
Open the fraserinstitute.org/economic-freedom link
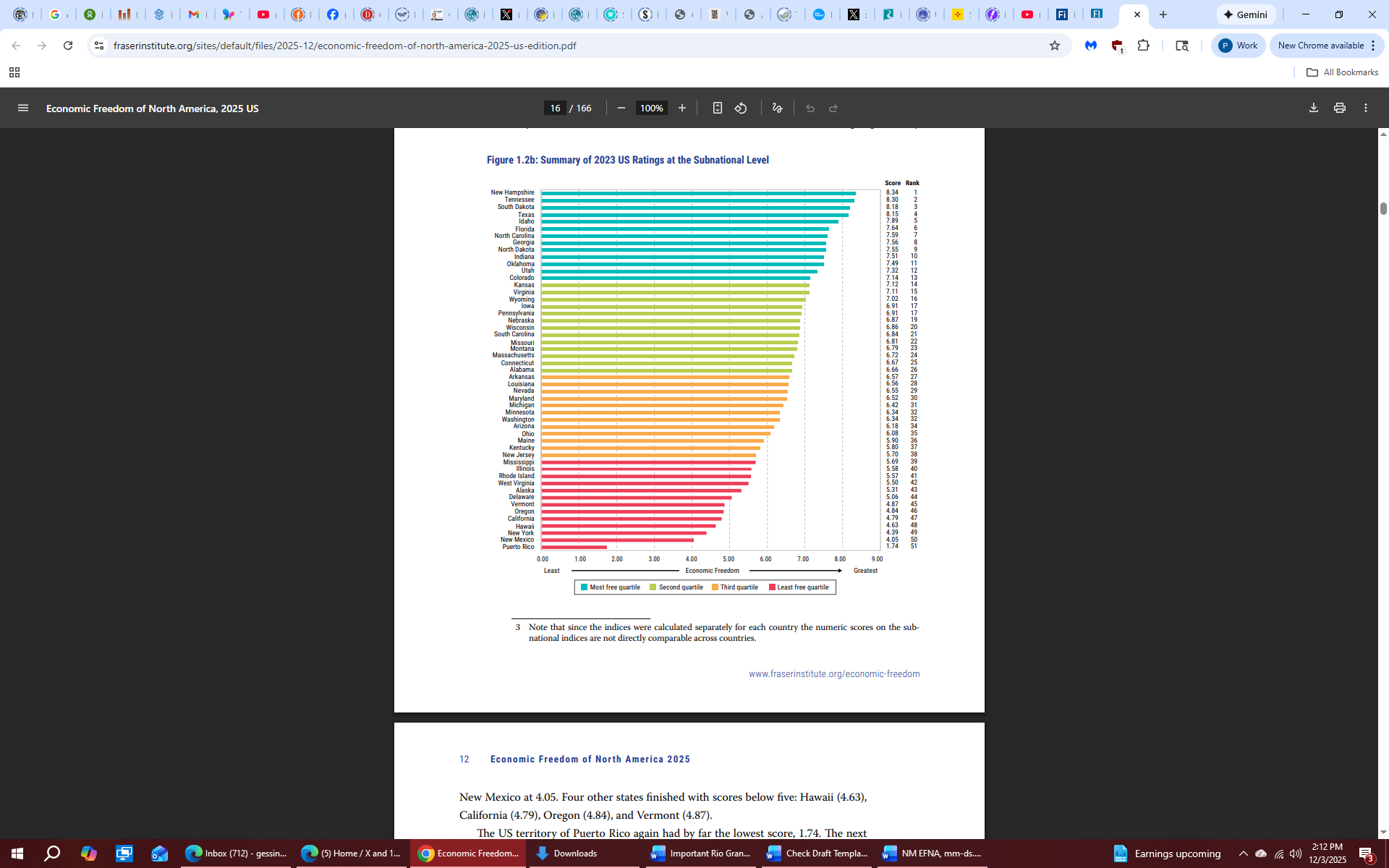coord(833,673)
